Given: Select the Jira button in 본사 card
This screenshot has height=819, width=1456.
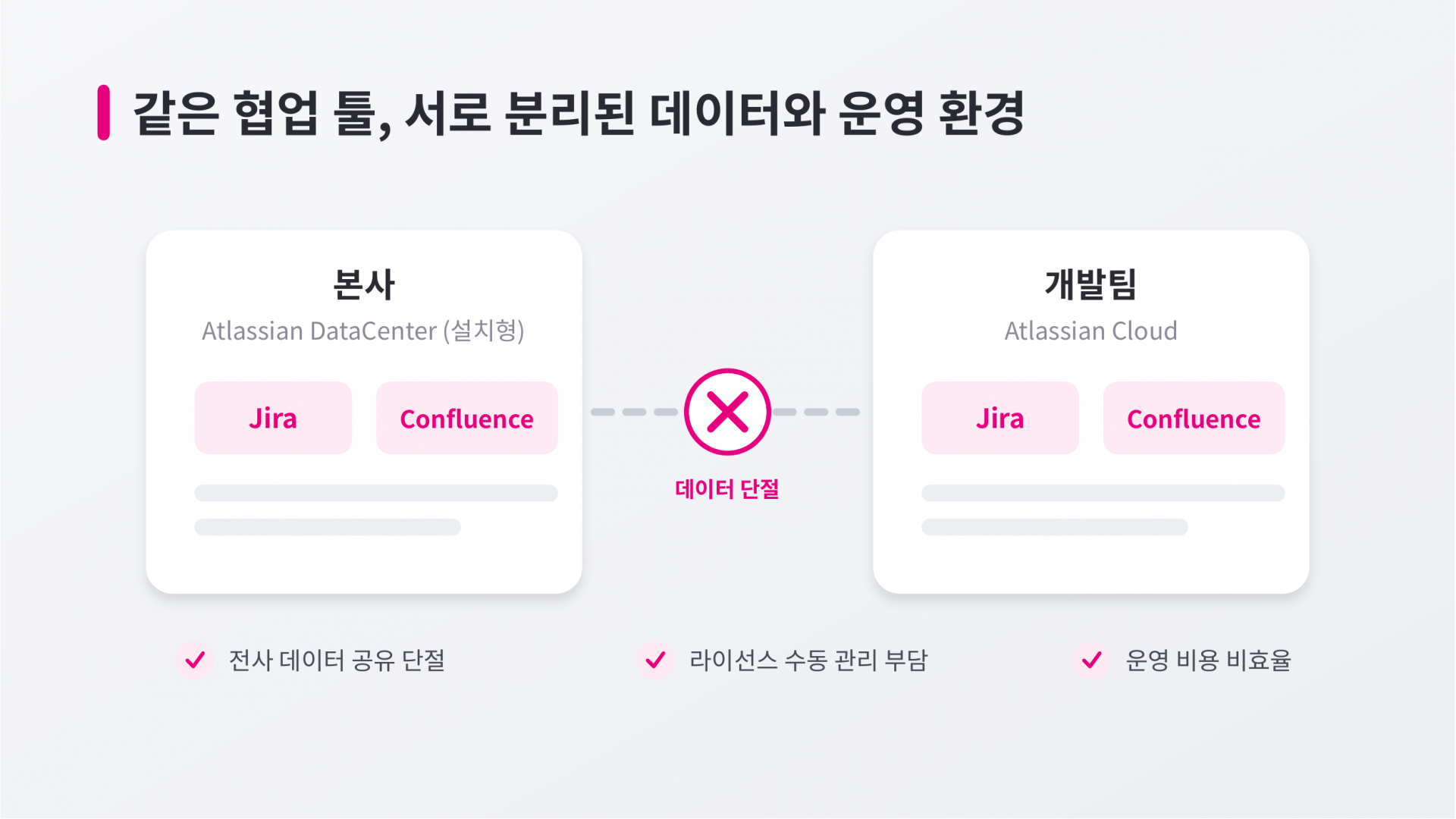Looking at the screenshot, I should click(273, 418).
